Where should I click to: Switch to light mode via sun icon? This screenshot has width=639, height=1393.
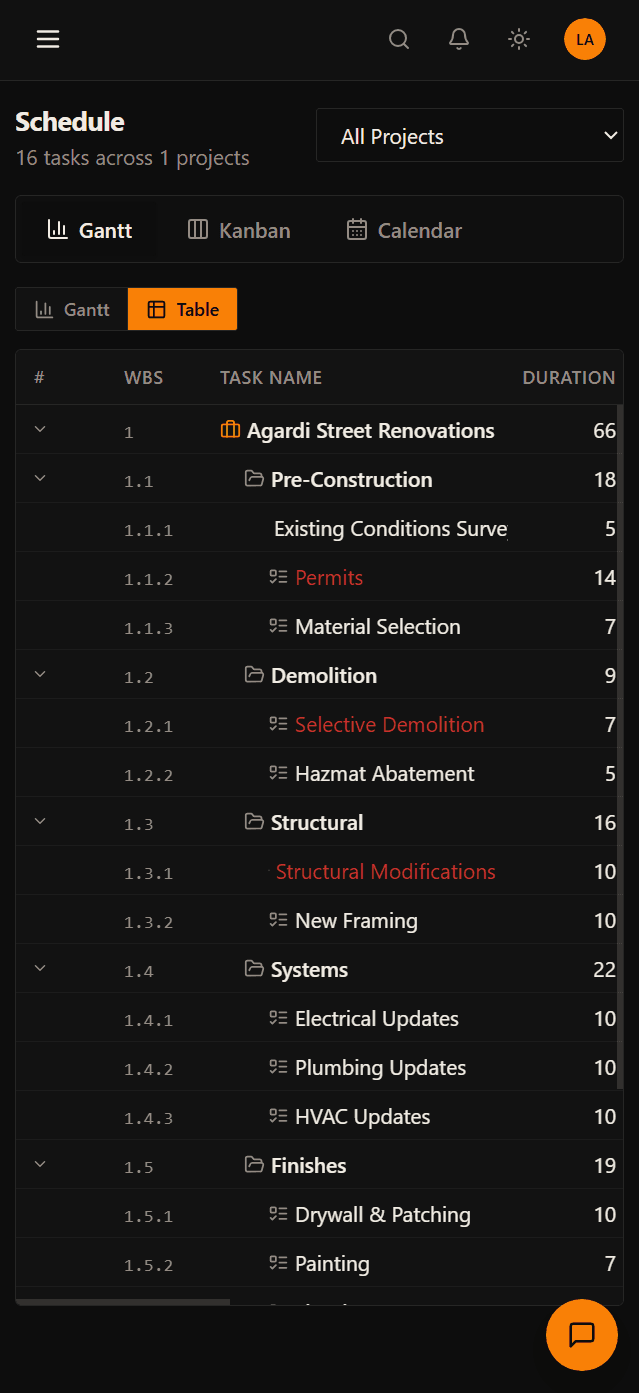518,39
